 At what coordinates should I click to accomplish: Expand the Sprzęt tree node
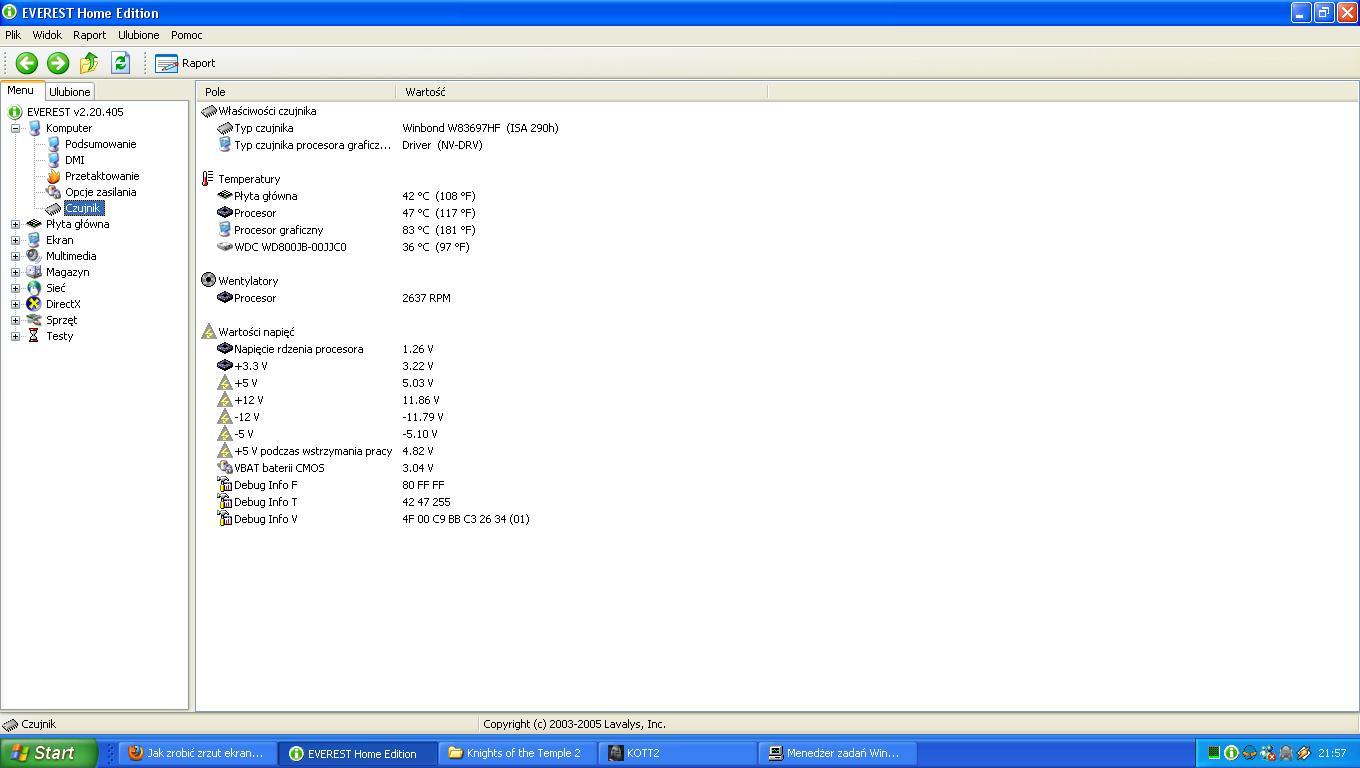pos(15,320)
